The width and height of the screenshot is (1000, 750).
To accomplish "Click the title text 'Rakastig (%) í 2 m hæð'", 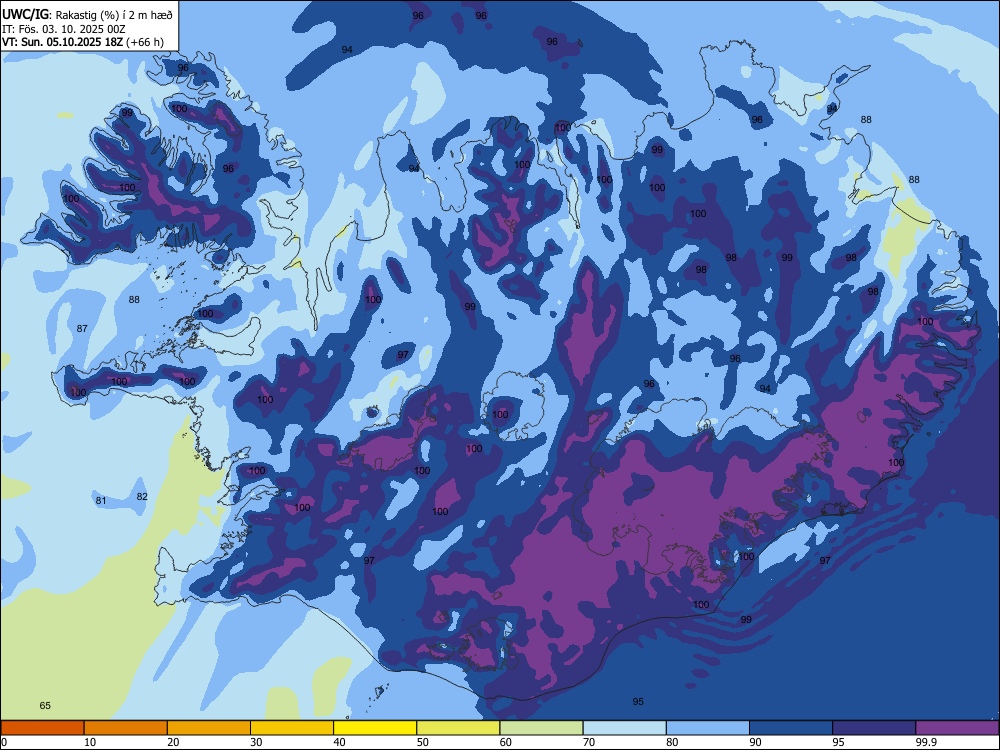I will pos(114,15).
